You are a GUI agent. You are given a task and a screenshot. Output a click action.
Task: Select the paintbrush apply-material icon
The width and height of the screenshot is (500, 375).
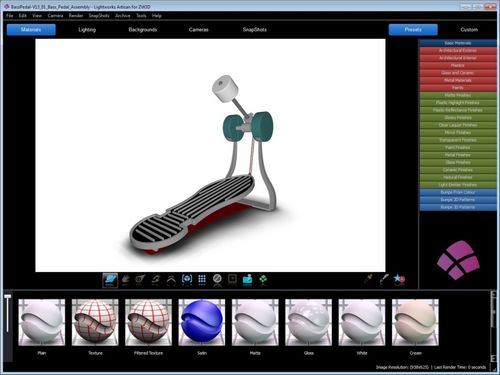pos(384,279)
